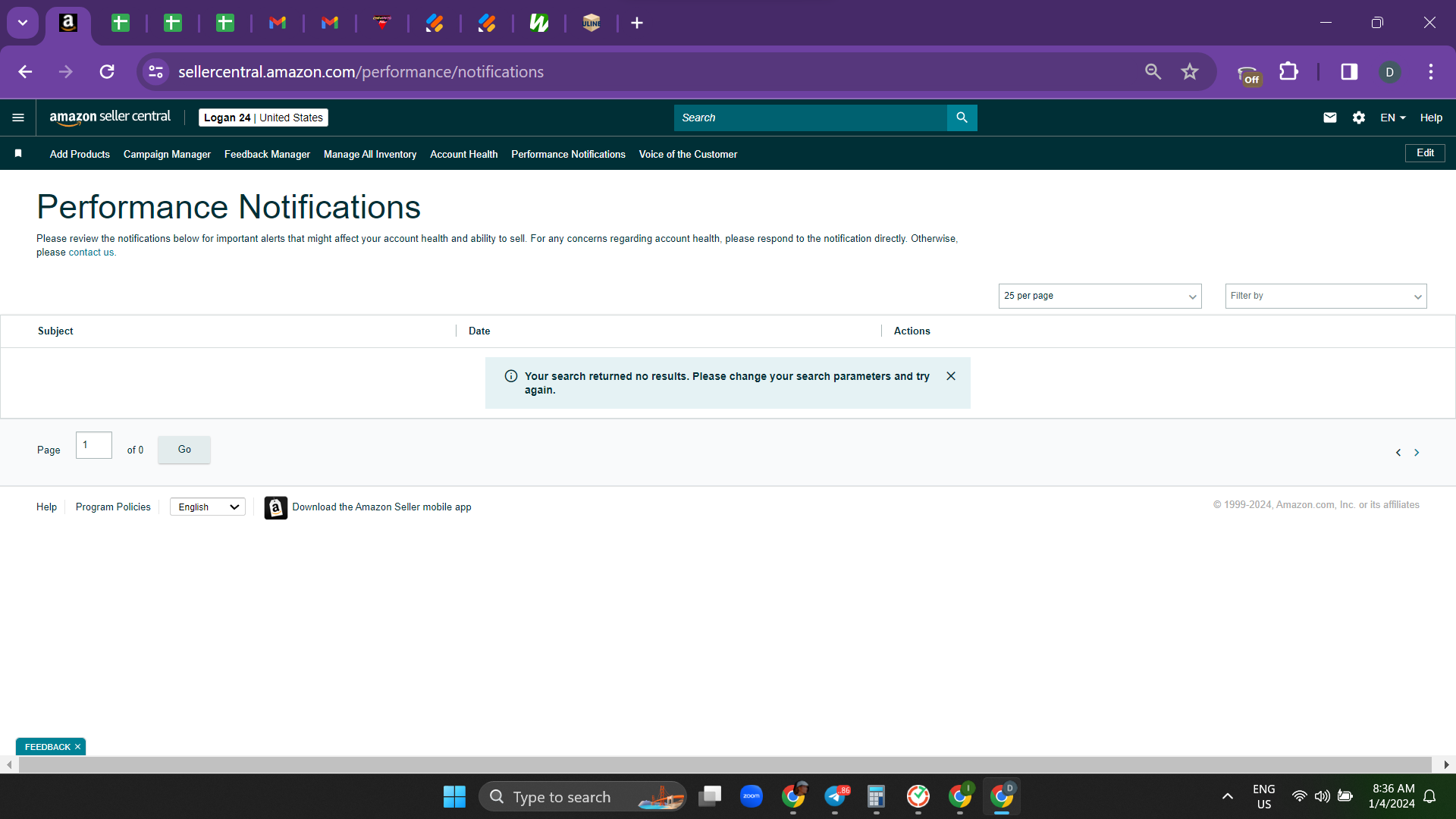Open Performance Notifications menu item

(x=568, y=154)
